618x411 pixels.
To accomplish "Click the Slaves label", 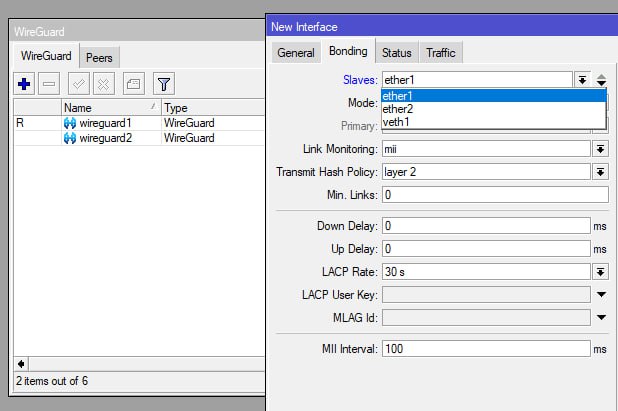I will pyautogui.click(x=360, y=80).
